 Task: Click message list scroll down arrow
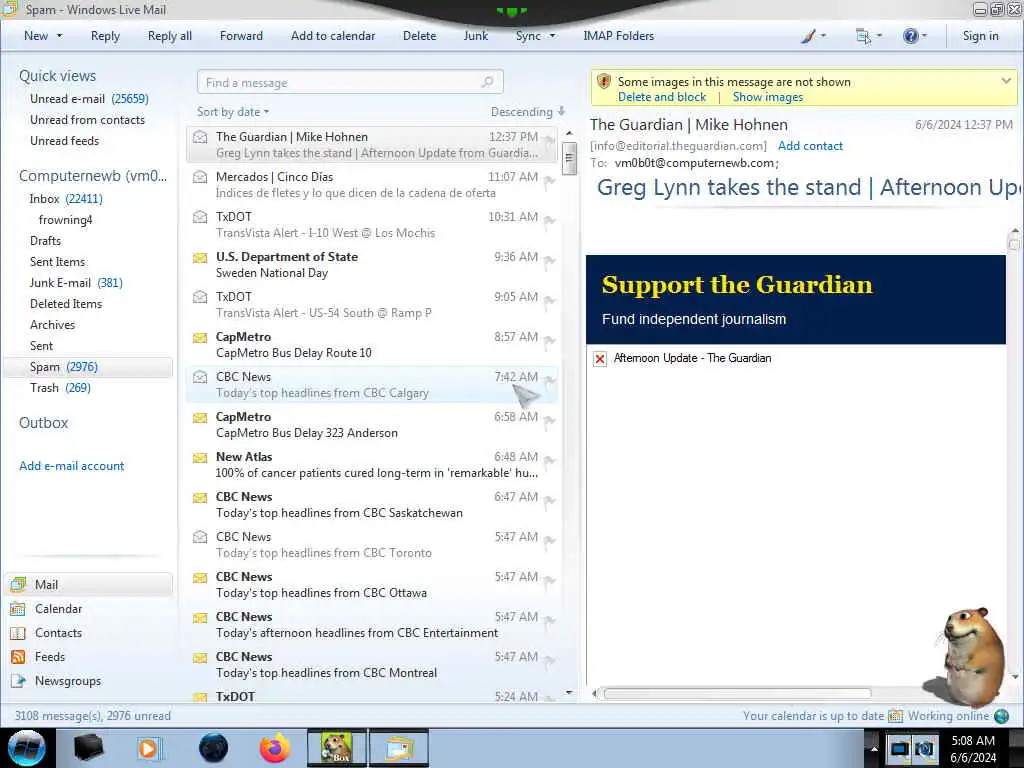[x=569, y=692]
